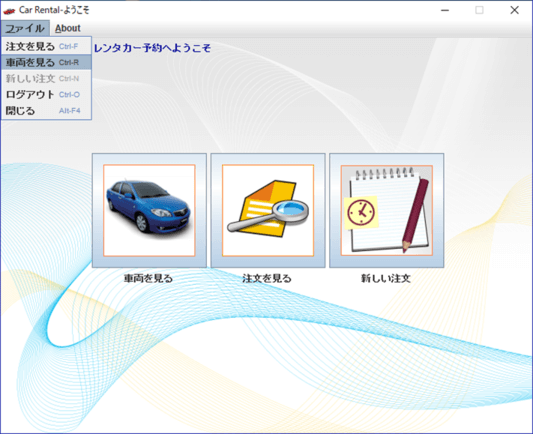The height and width of the screenshot is (434, 533).
Task: Minimize the Car Rental window
Action: point(445,10)
